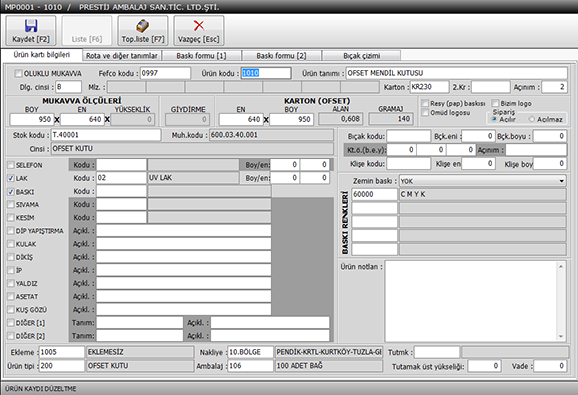The height and width of the screenshot is (395, 578).
Task: Click Tutamak üst yüksekliği field
Action: pos(484,366)
